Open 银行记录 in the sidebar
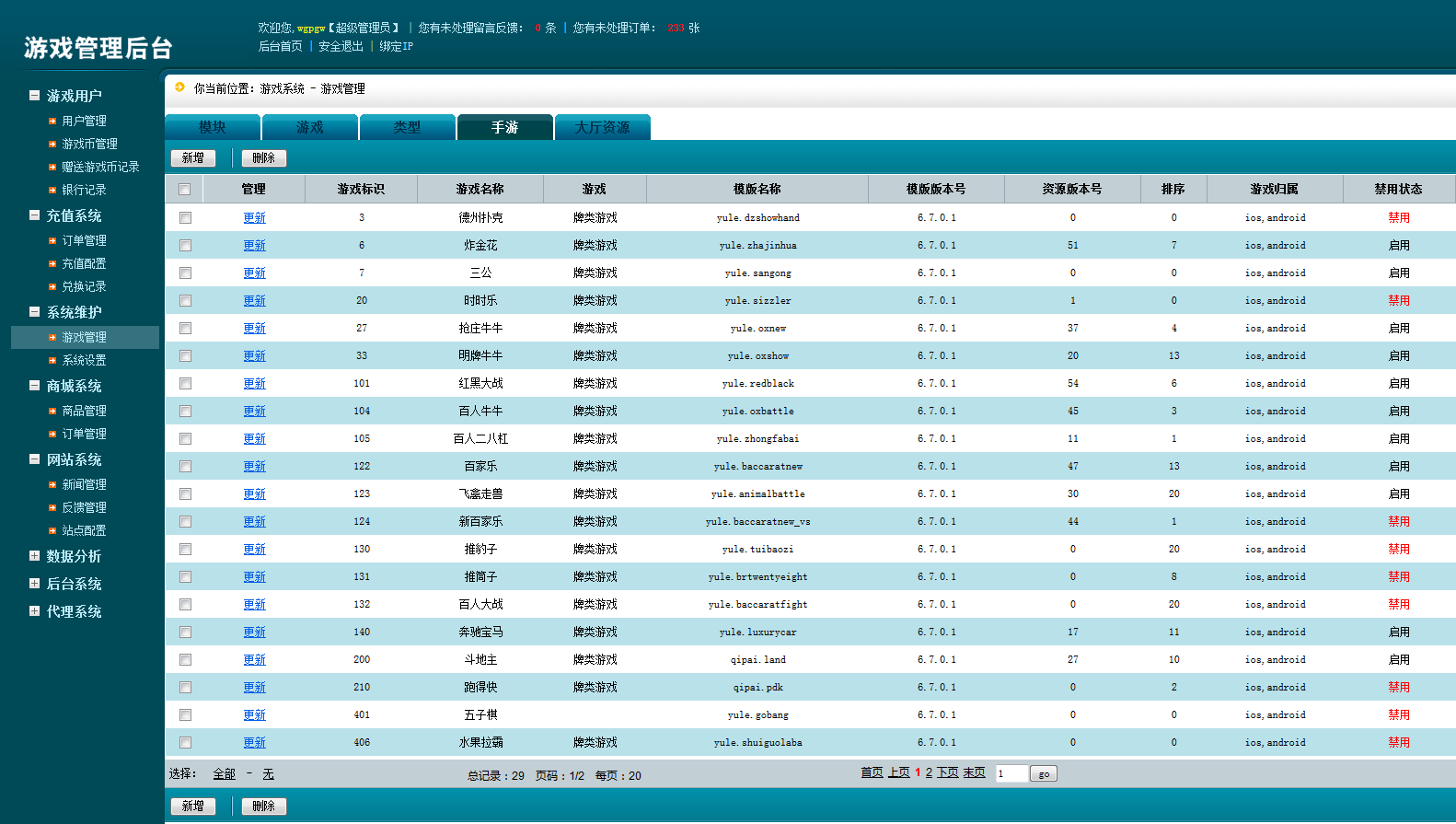Screen dimensions: 1456x824 [x=84, y=190]
